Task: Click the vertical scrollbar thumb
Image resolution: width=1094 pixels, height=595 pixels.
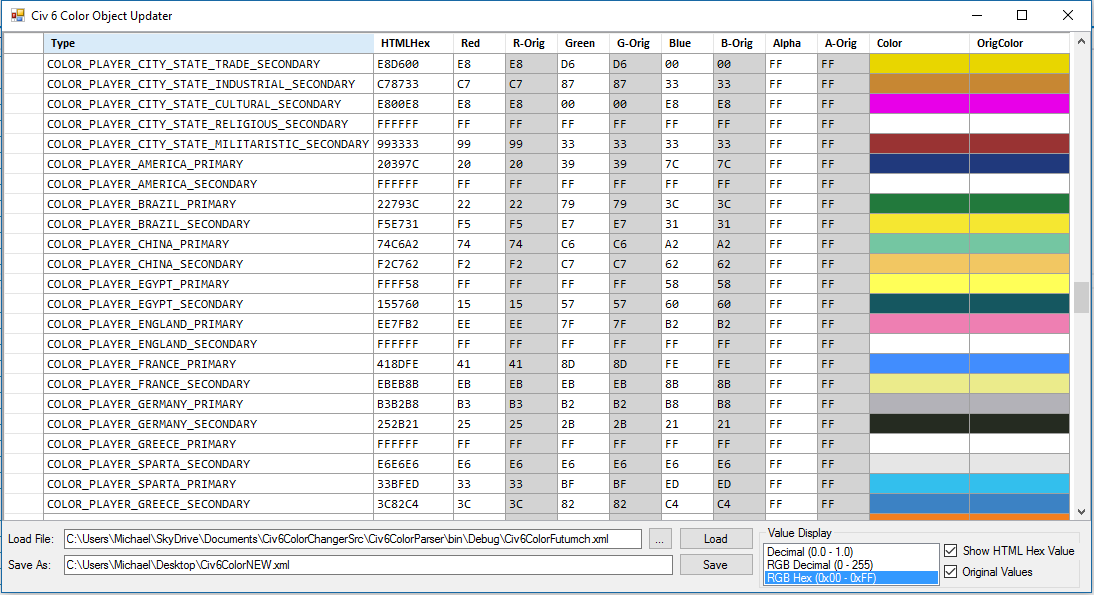Action: (1081, 298)
